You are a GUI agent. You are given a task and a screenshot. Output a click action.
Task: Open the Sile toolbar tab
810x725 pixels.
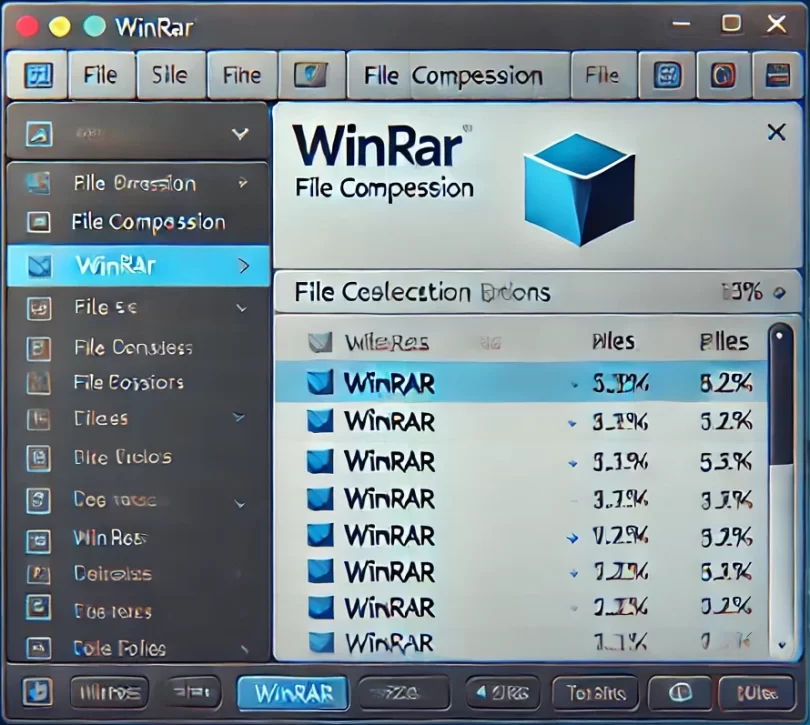pos(170,75)
